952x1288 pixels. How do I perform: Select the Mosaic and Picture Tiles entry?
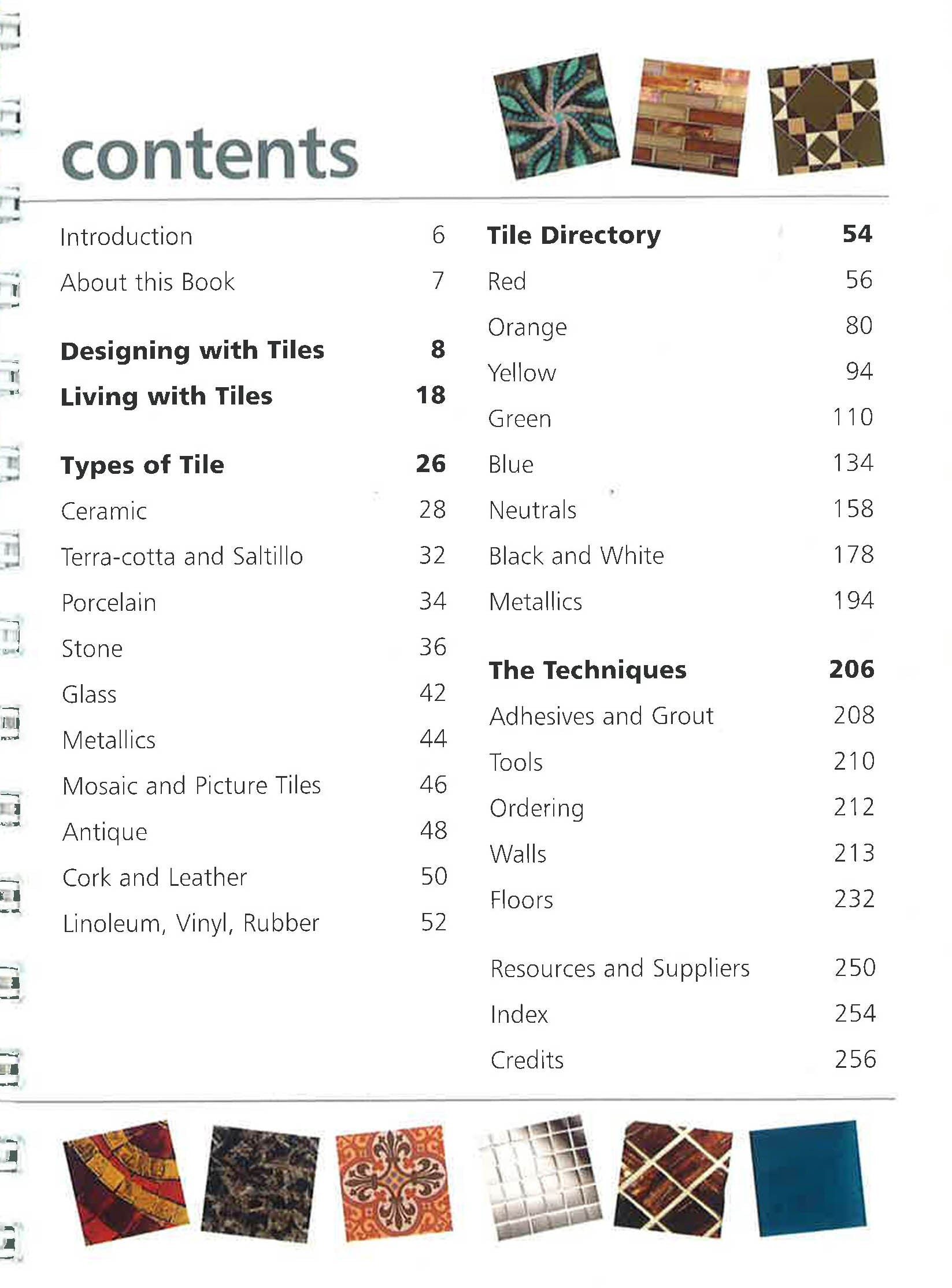coord(191,786)
